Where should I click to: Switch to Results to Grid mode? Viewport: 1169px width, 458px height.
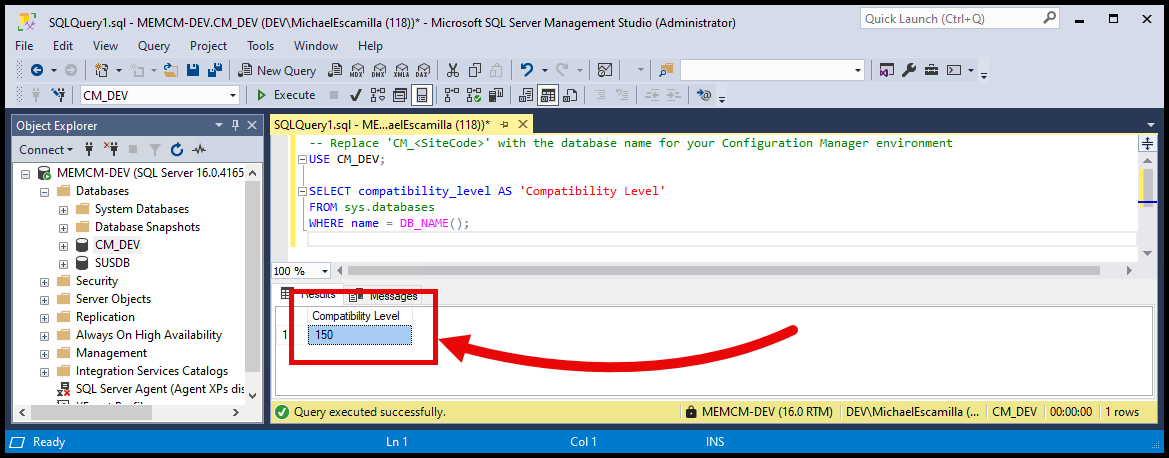tap(549, 95)
